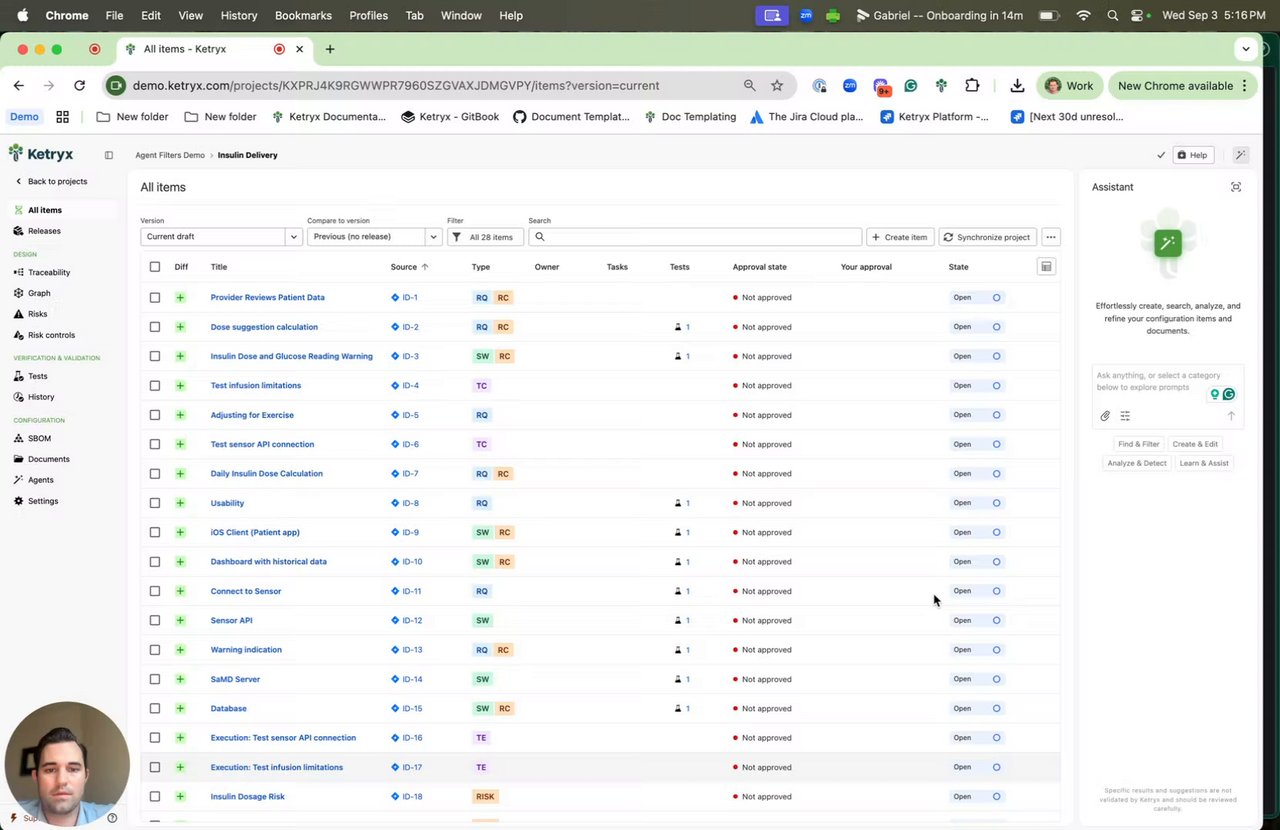Viewport: 1280px width, 830px height.
Task: Open Chrome tab search chevron
Action: click(1245, 49)
